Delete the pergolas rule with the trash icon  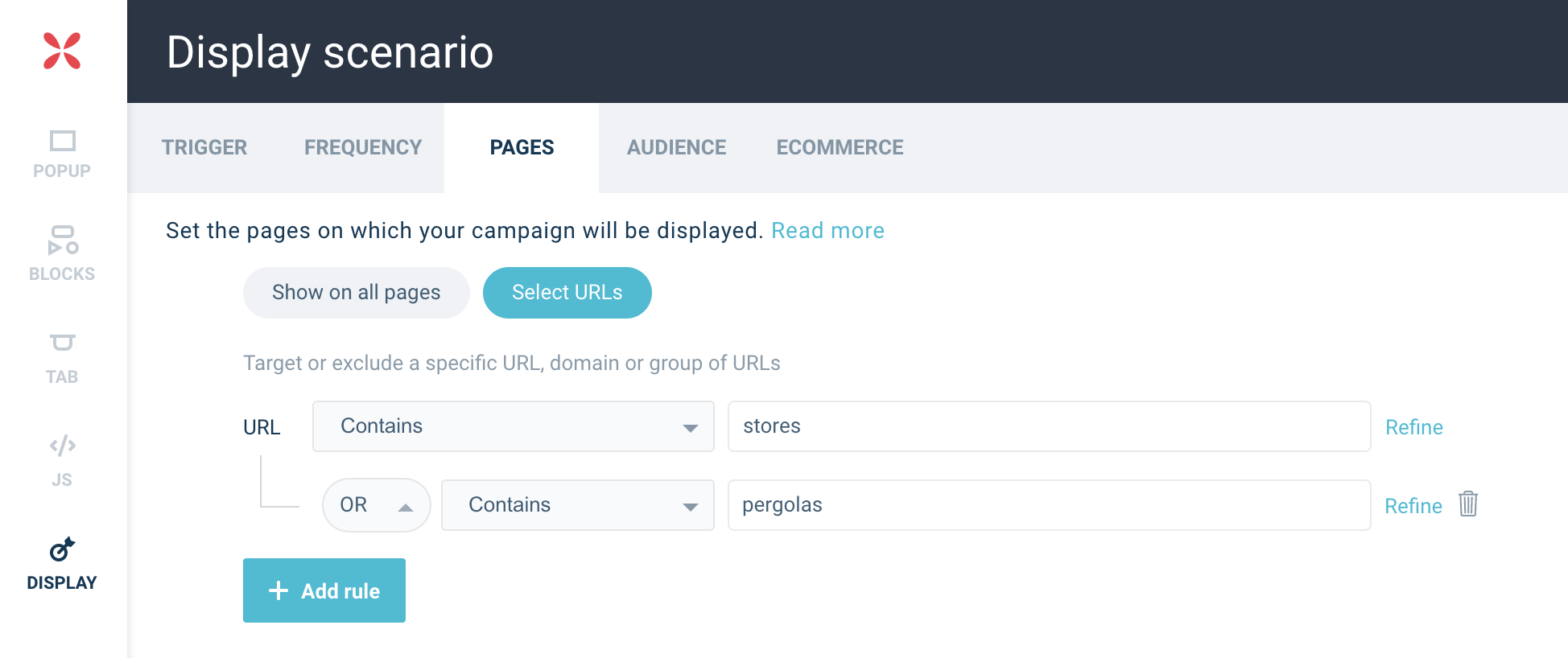[x=1468, y=504]
